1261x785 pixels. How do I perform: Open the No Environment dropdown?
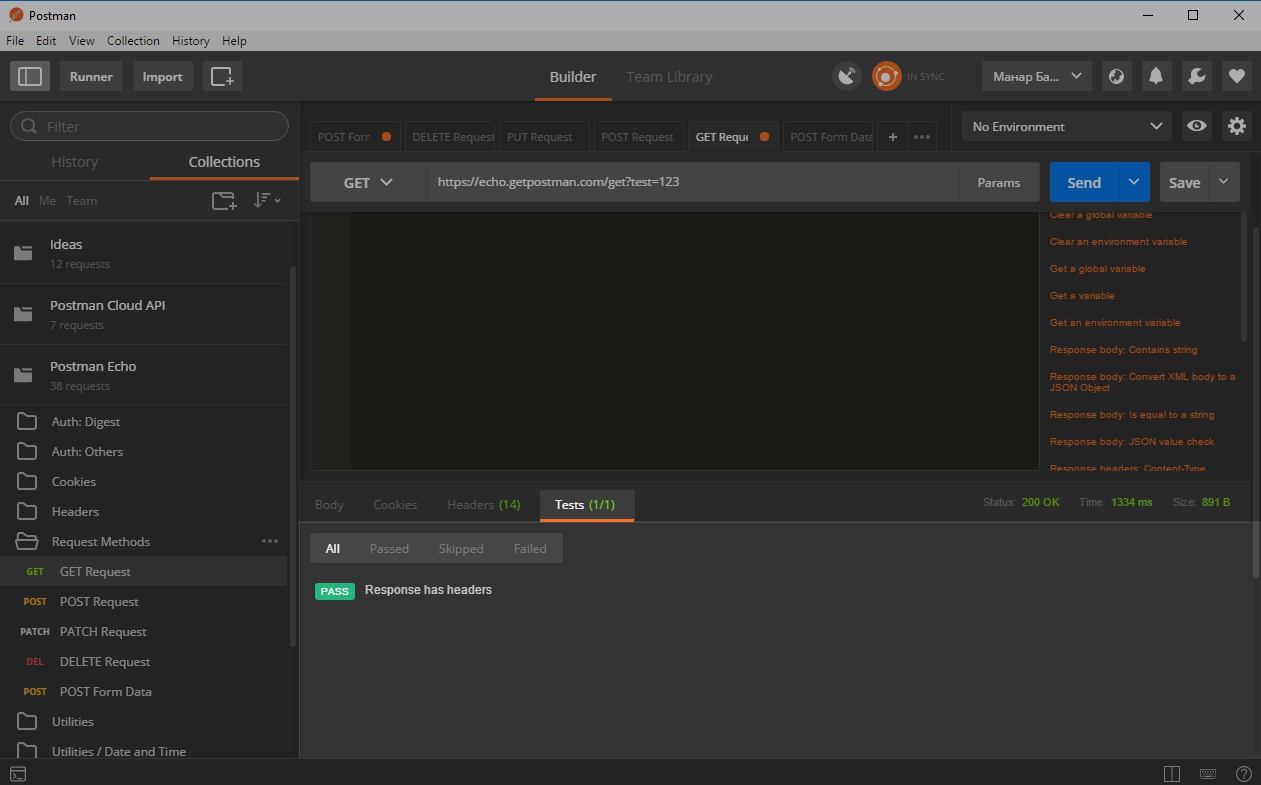tap(1065, 126)
